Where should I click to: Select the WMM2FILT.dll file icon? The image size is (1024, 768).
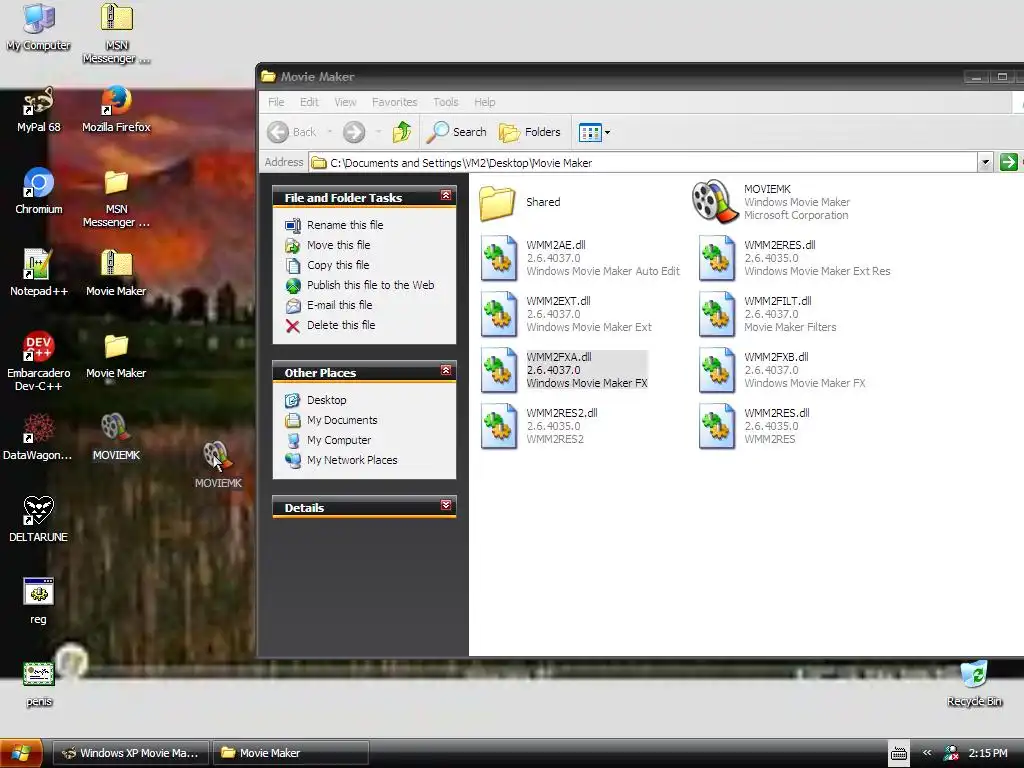coord(716,314)
